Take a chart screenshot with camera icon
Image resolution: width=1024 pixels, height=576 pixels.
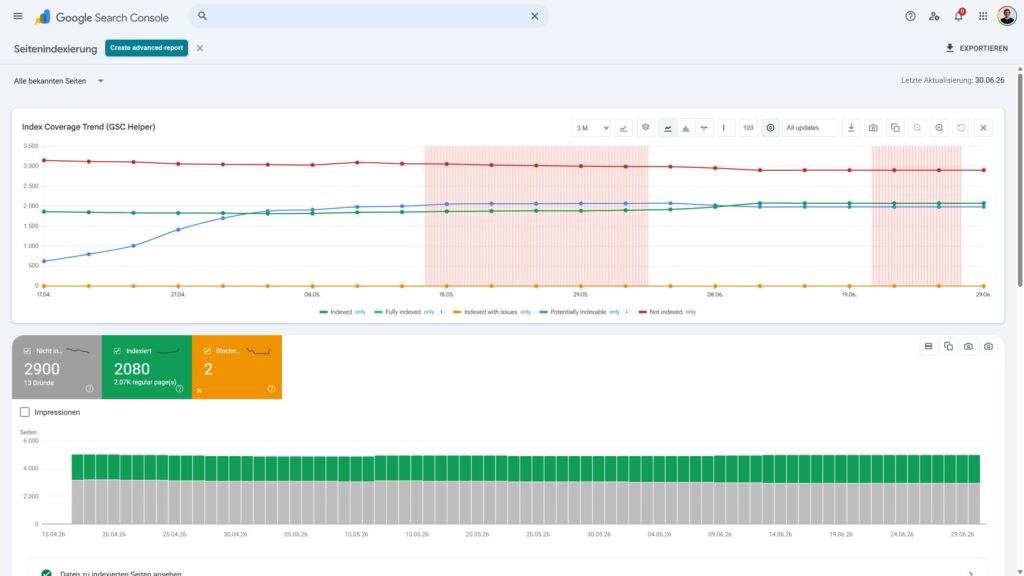873,128
